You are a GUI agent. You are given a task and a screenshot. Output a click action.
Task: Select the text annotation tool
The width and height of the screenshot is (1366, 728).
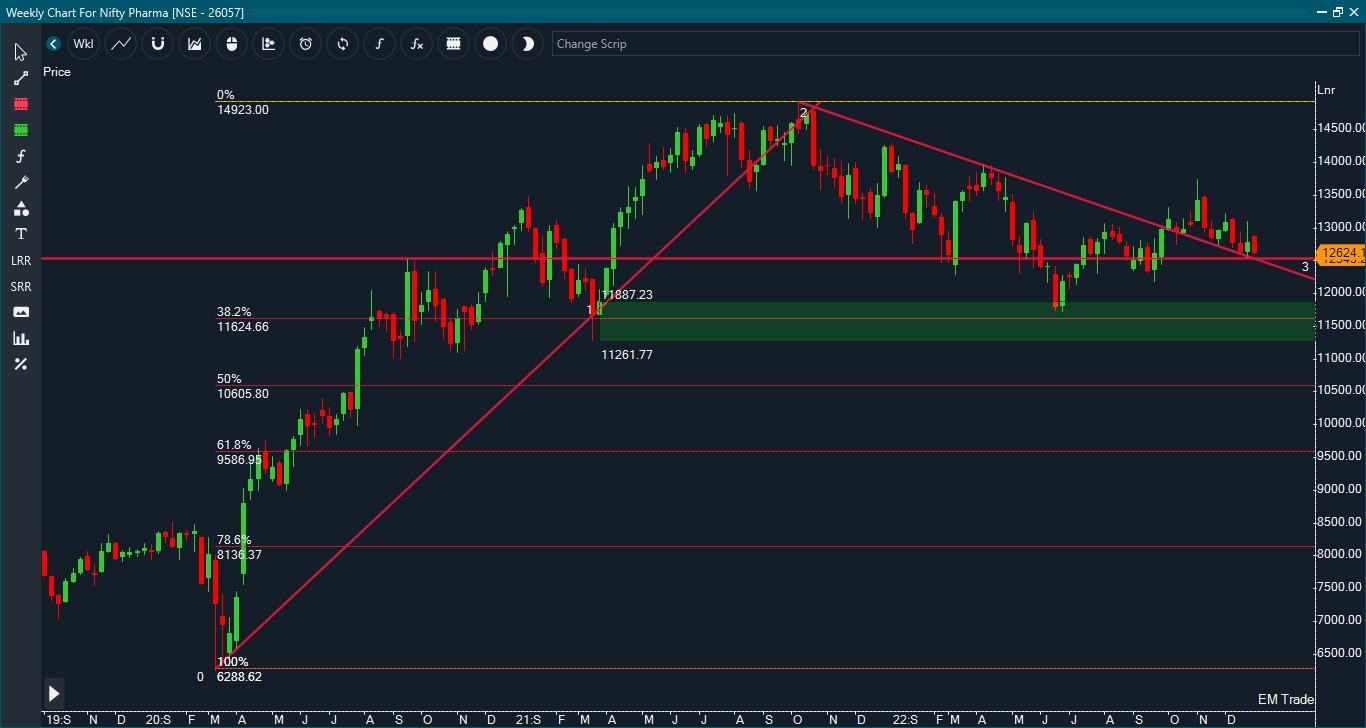tap(20, 234)
